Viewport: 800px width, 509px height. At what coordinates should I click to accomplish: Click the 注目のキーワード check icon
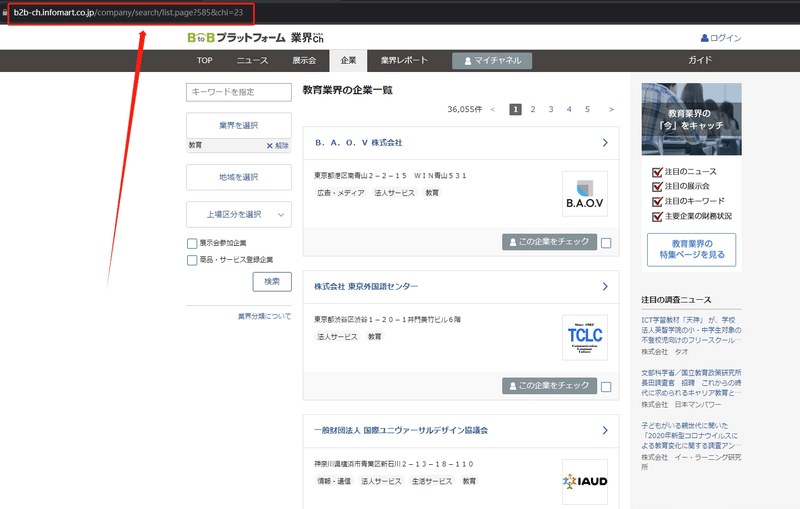657,201
